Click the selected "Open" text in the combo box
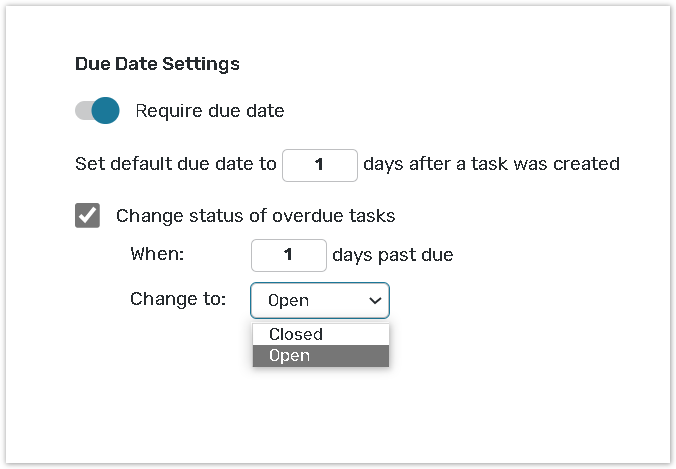Image resolution: width=676 pixels, height=469 pixels. coord(289,301)
